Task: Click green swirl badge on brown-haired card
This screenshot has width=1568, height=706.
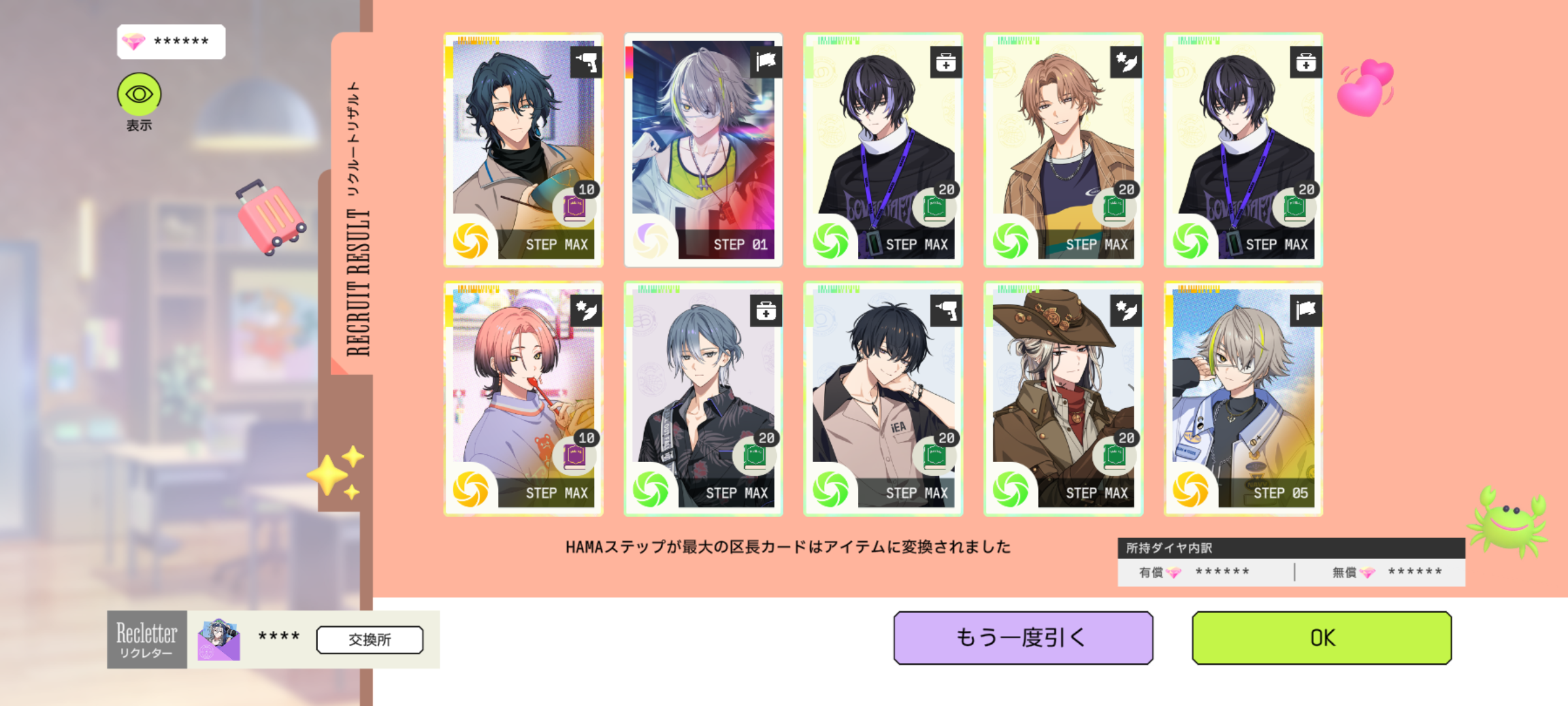Action: pos(1011,241)
